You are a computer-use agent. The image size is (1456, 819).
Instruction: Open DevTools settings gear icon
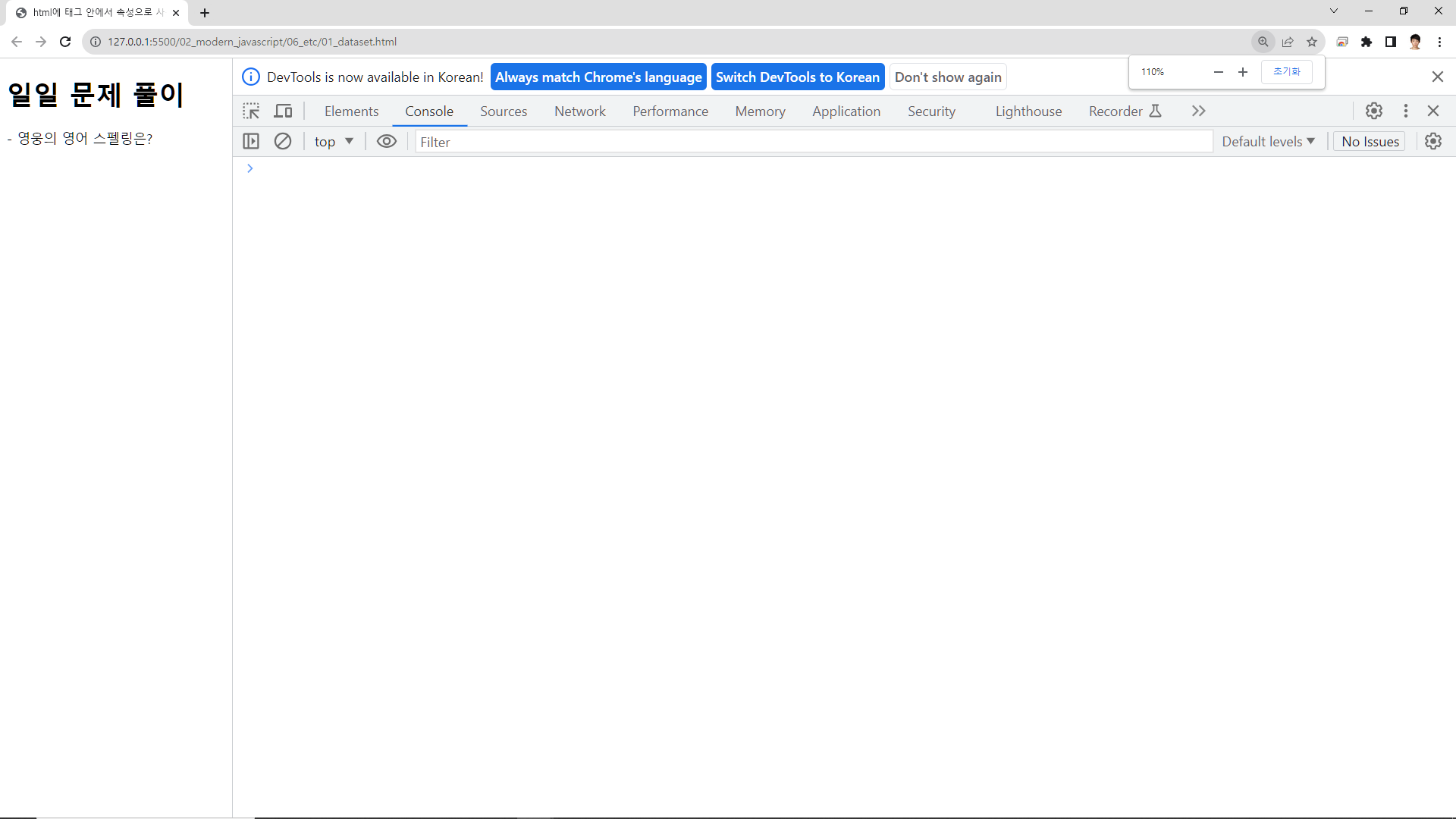pos(1374,111)
